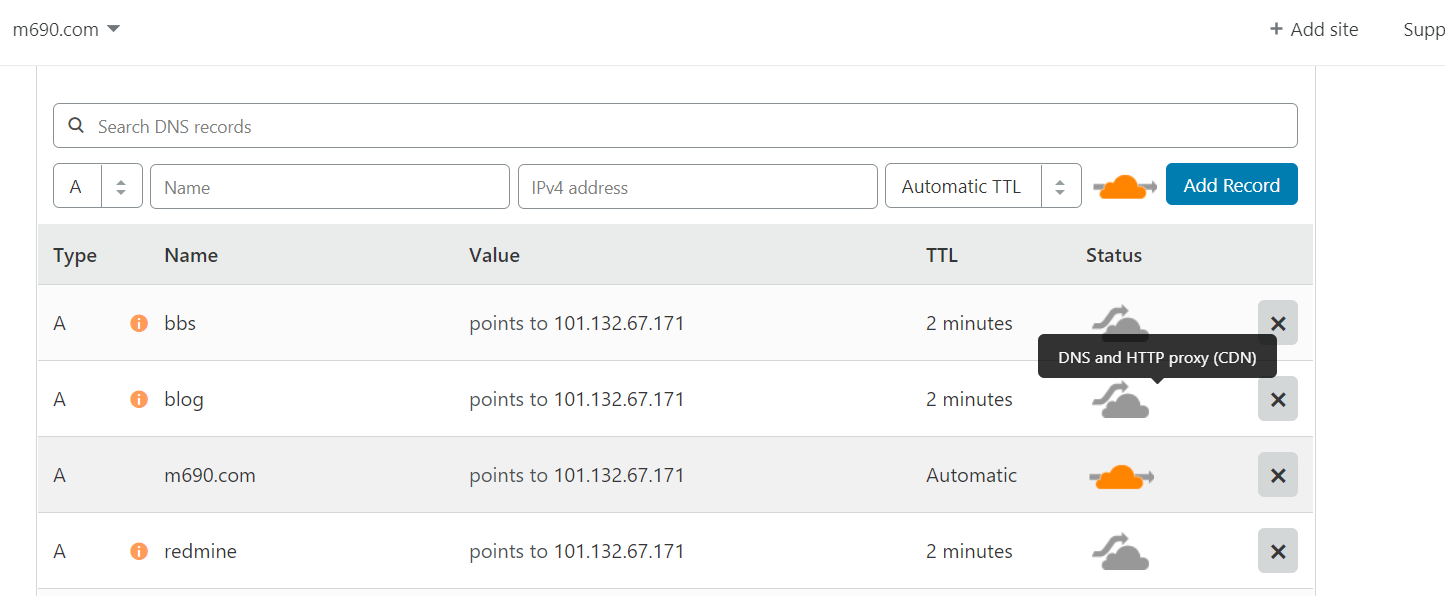Delete the bbs DNS record
The image size is (1445, 596).
coord(1277,323)
